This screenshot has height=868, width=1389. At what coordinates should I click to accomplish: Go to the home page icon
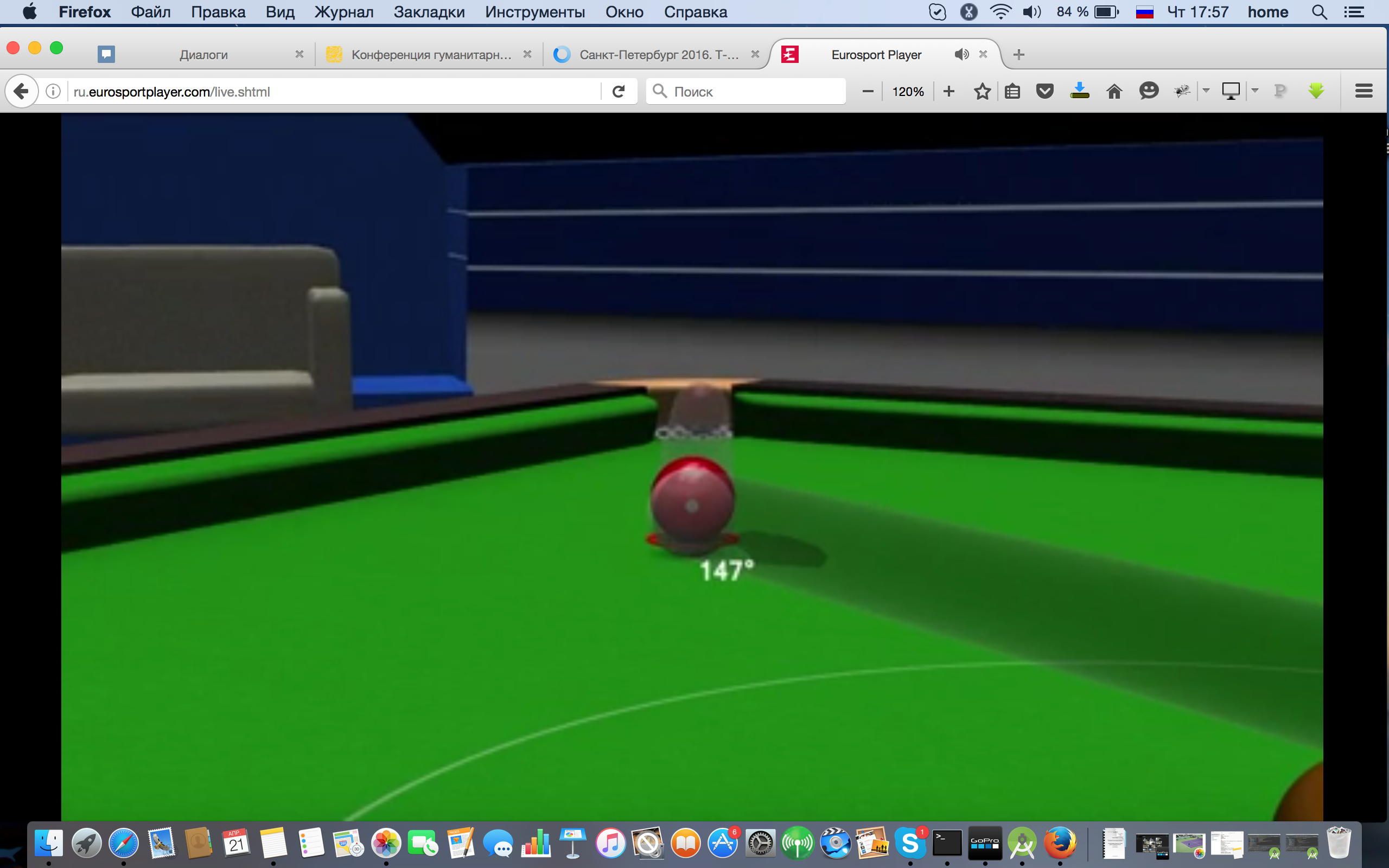(x=1114, y=91)
